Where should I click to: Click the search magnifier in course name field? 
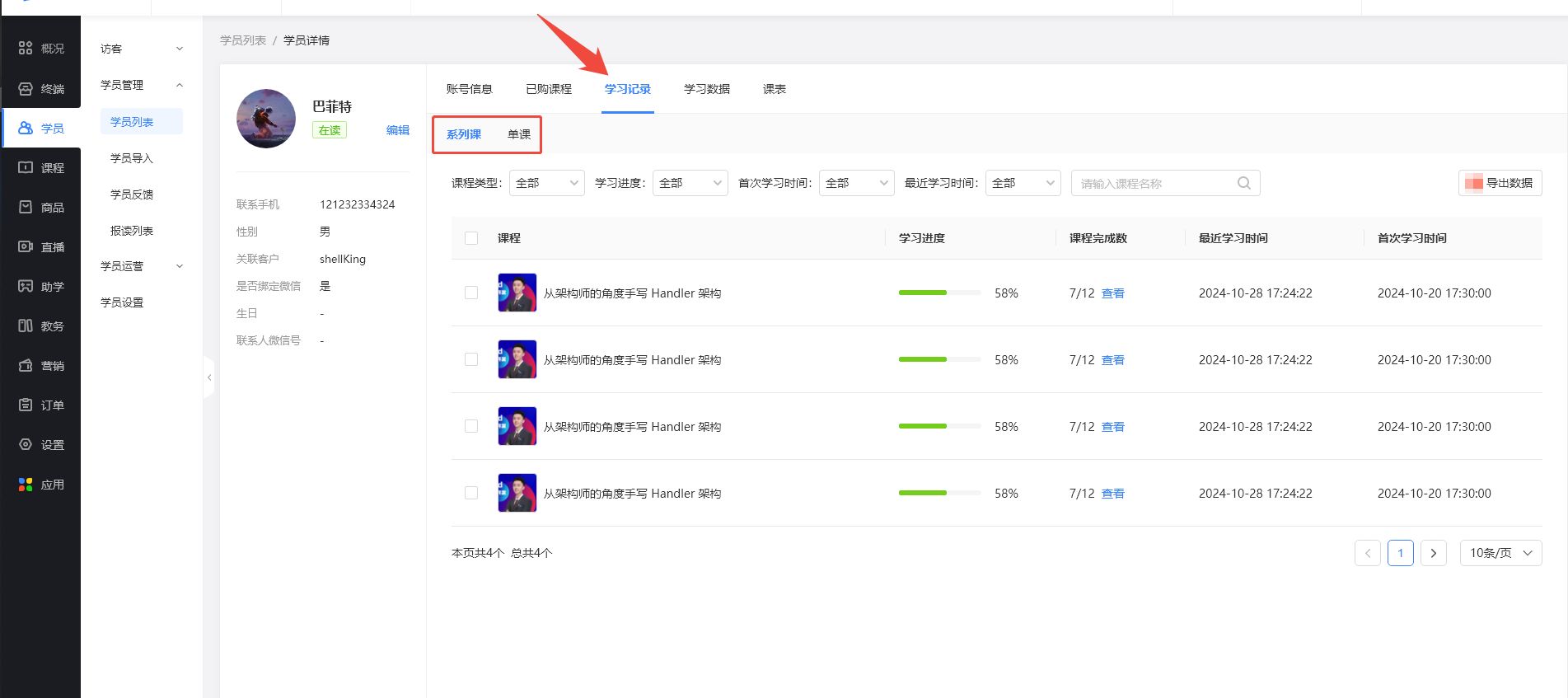pyautogui.click(x=1243, y=183)
